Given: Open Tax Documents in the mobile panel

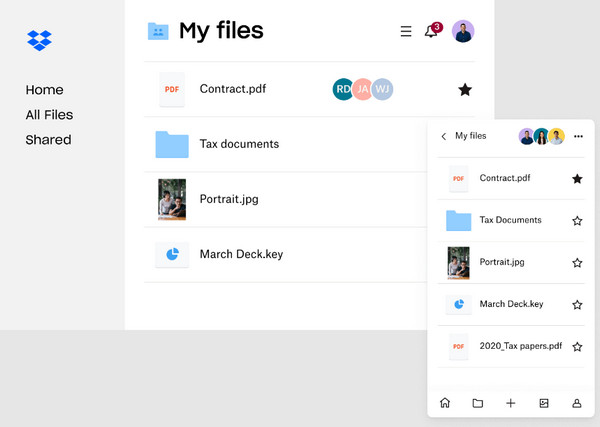Looking at the screenshot, I should [510, 220].
